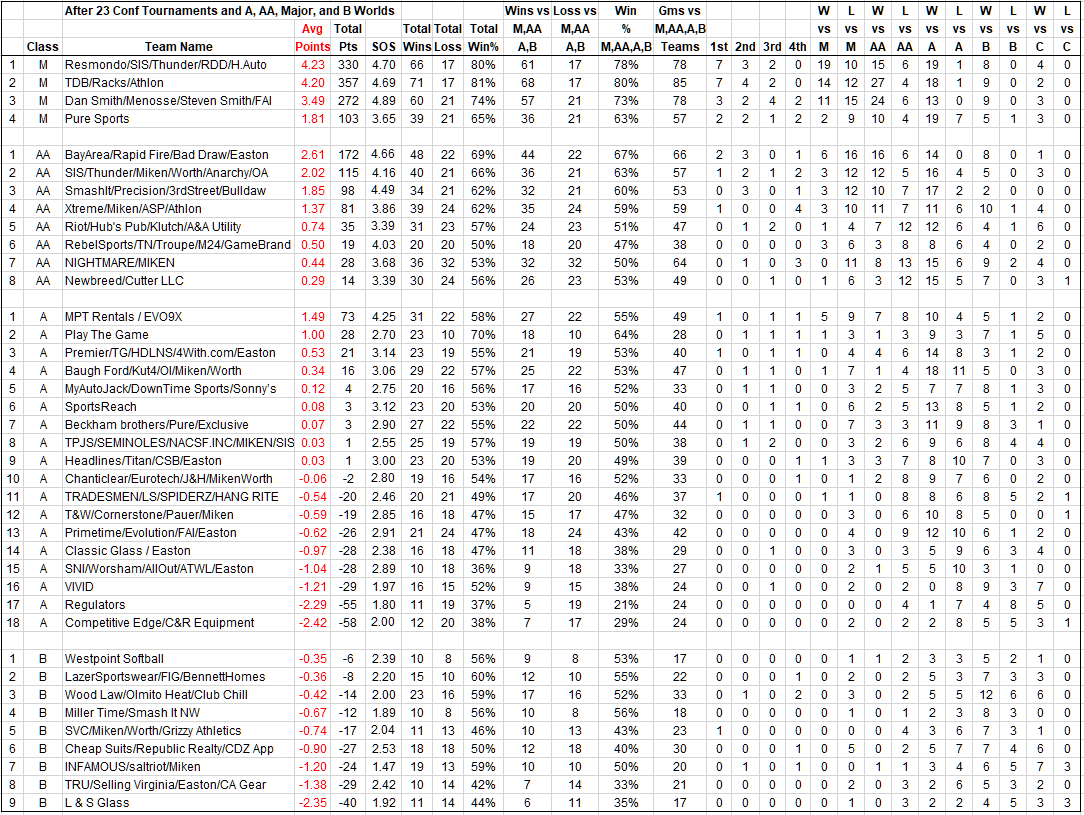This screenshot has height=815, width=1084.
Task: Click the 'Play The Game' cell
Action: click(x=178, y=335)
